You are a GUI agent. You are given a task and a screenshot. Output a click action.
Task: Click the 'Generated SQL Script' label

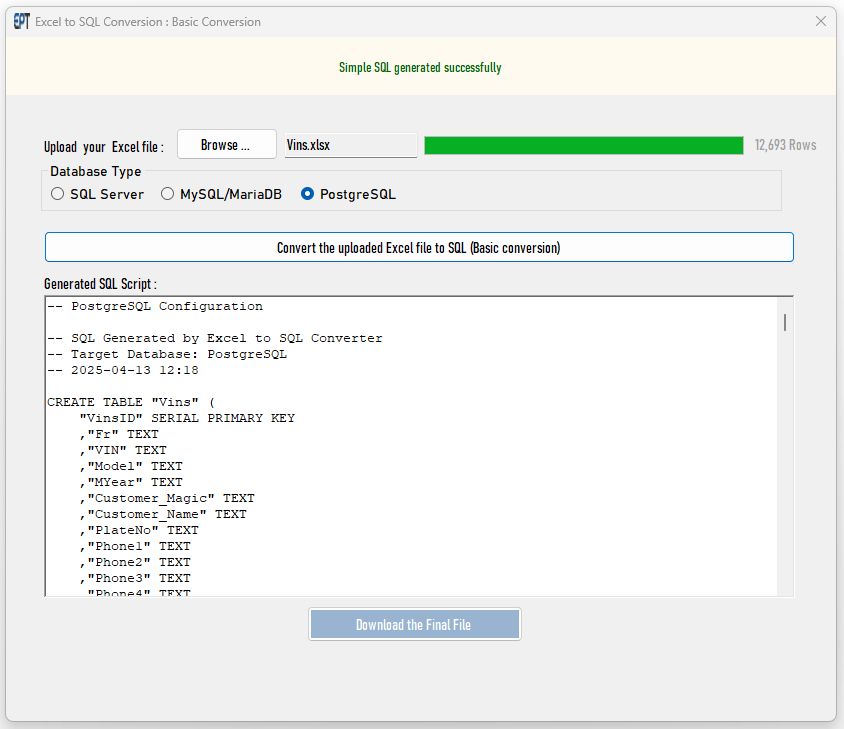coord(100,285)
